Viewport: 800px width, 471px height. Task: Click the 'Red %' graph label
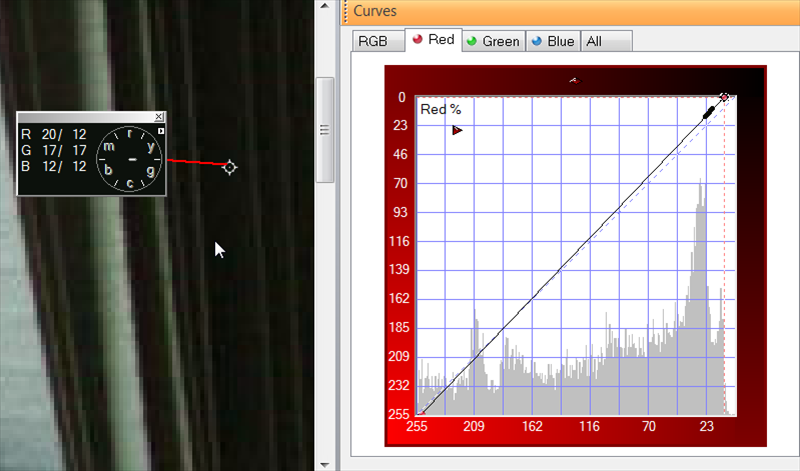[440, 109]
